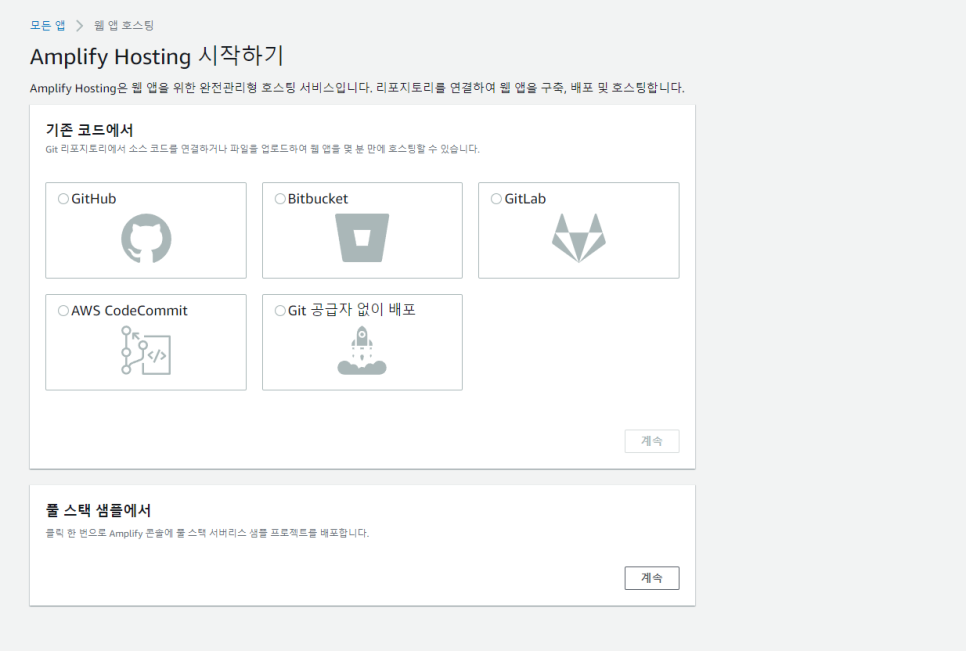This screenshot has height=651, width=966.
Task: Click the Git 공급자 없이 배포 label
Action: (x=352, y=310)
